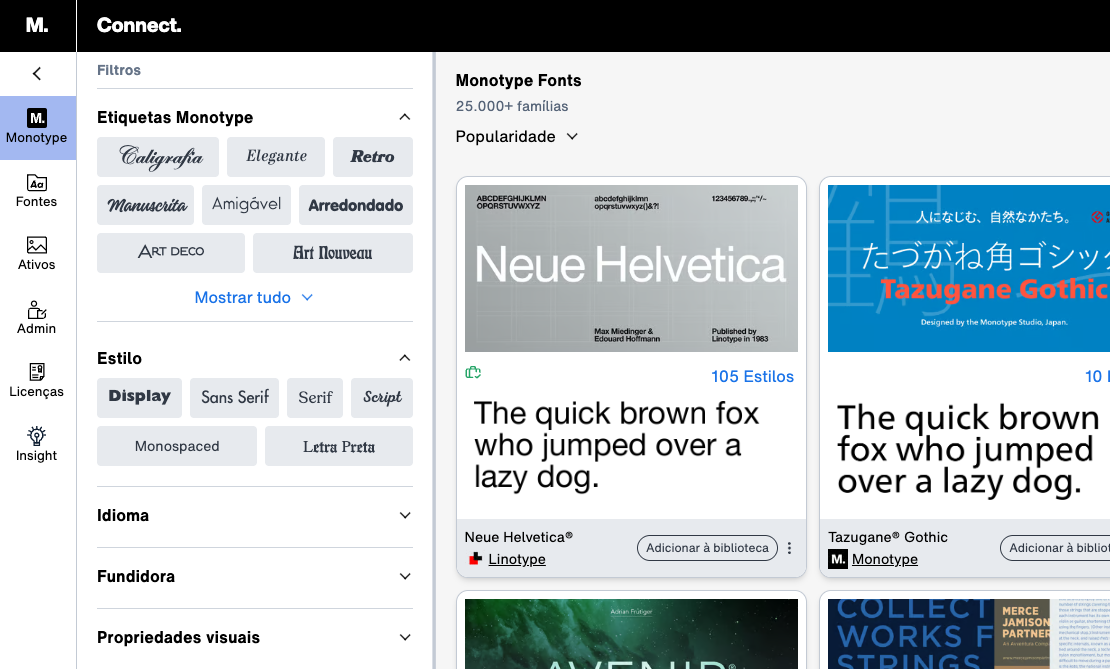Expand the Fundidora filter section

pos(254,577)
